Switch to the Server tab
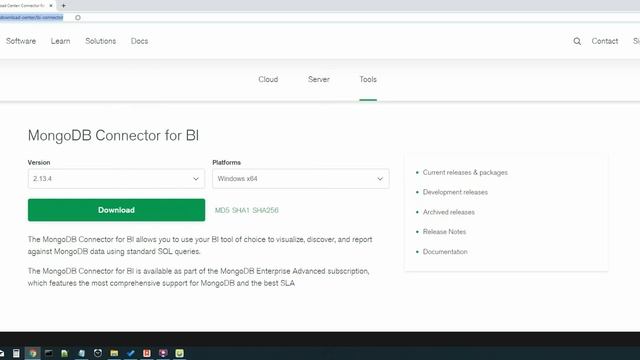Image resolution: width=640 pixels, height=360 pixels. pyautogui.click(x=319, y=80)
